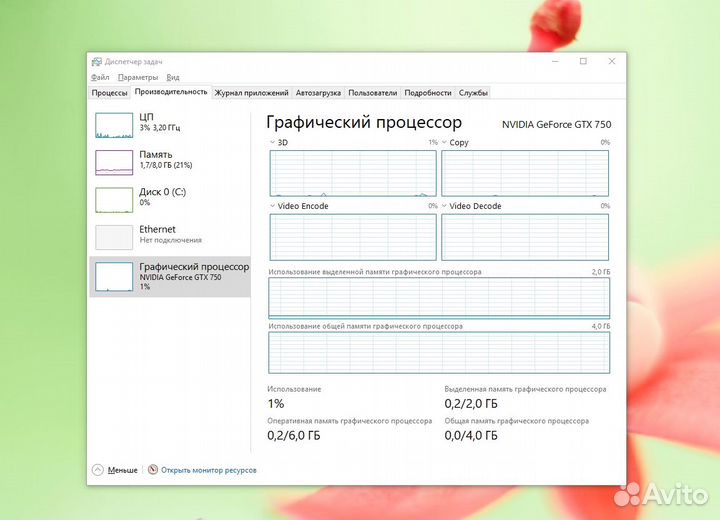Click the Video Encode usage graph
The height and width of the screenshot is (520, 720).
pyautogui.click(x=353, y=237)
